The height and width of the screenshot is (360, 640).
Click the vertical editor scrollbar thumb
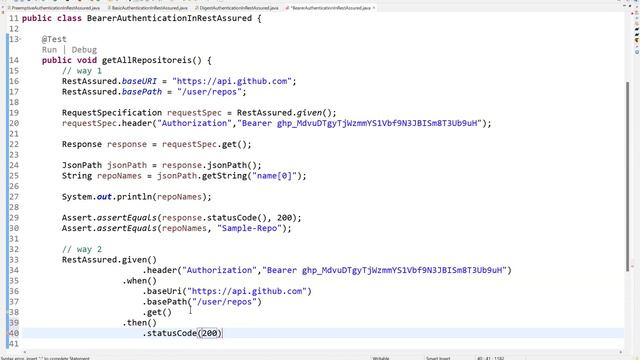(628, 176)
